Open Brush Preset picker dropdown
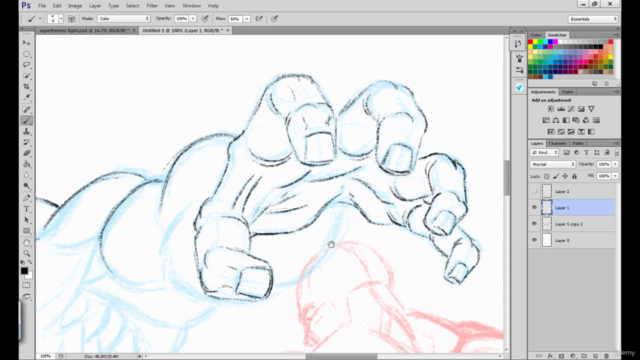The image size is (640, 360). pyautogui.click(x=61, y=19)
